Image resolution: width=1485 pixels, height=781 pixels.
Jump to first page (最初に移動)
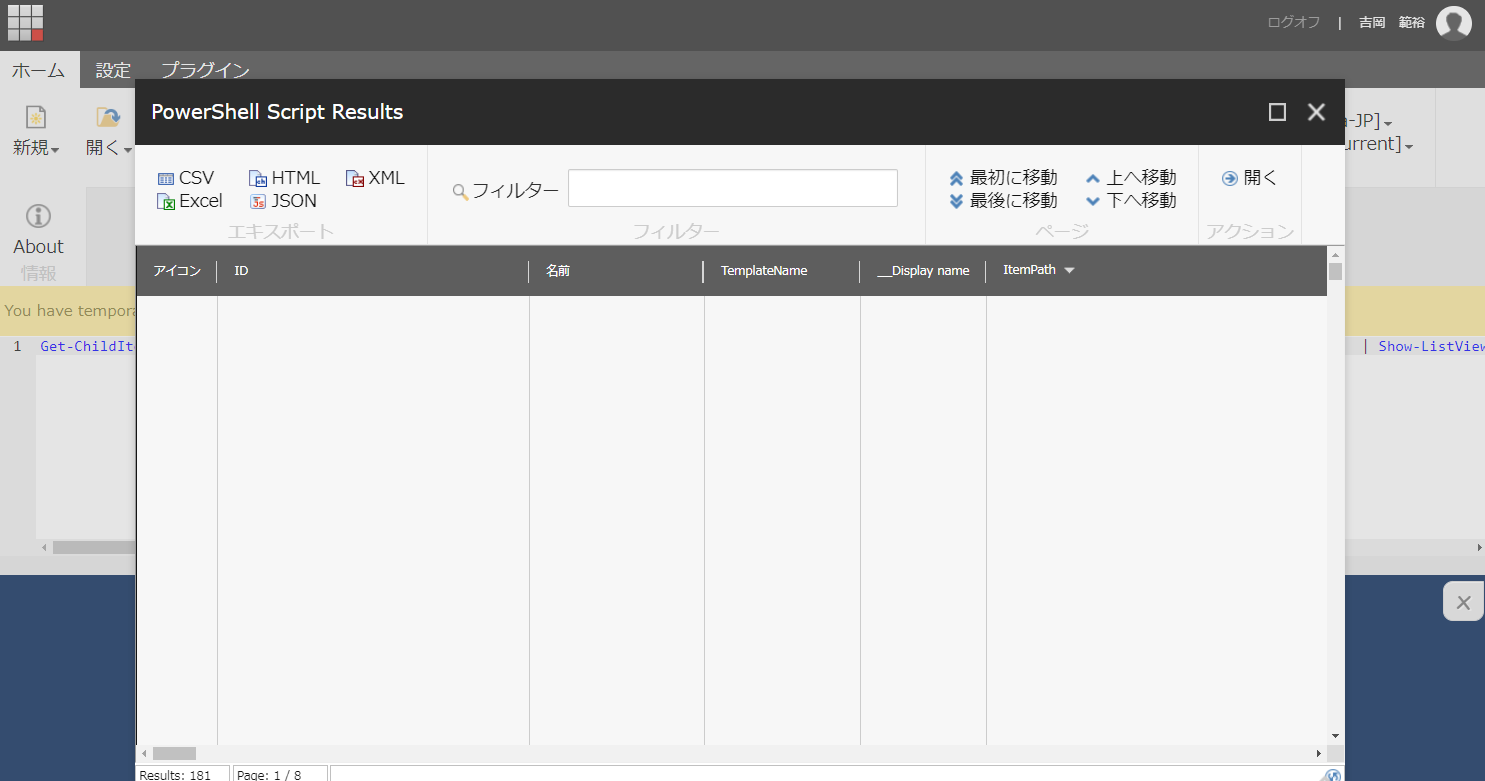pyautogui.click(x=1002, y=178)
